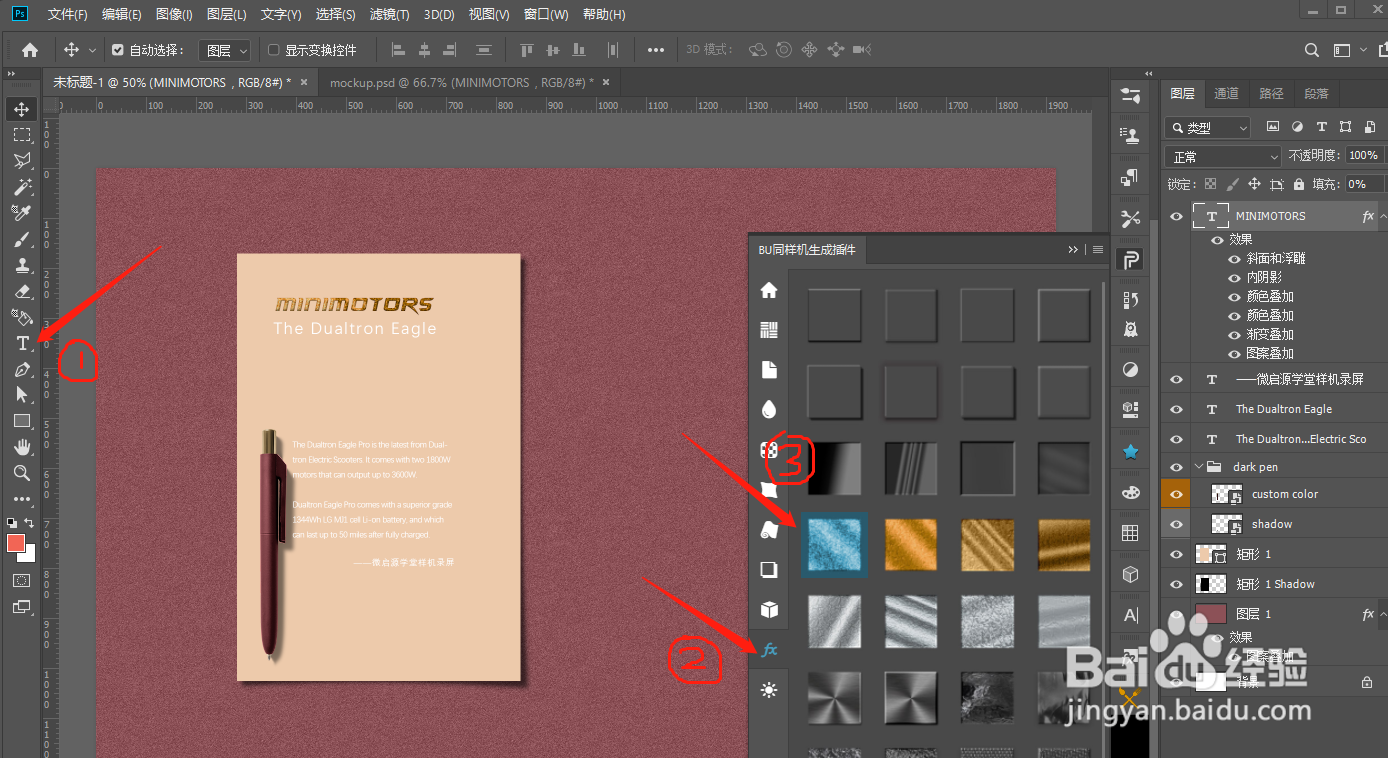This screenshot has height=758, width=1388.
Task: Select the Eyedropper tool
Action: pos(22,212)
